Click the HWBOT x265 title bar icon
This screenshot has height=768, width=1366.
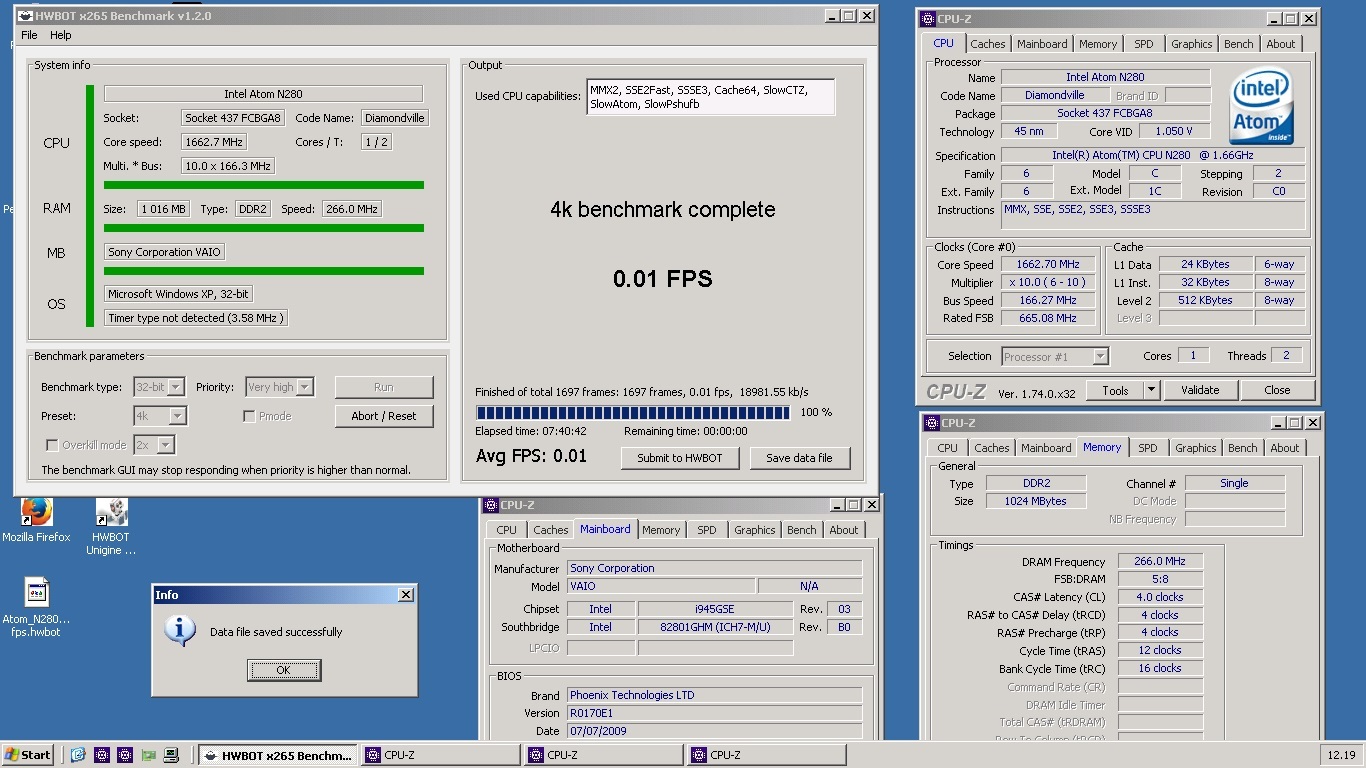[27, 16]
